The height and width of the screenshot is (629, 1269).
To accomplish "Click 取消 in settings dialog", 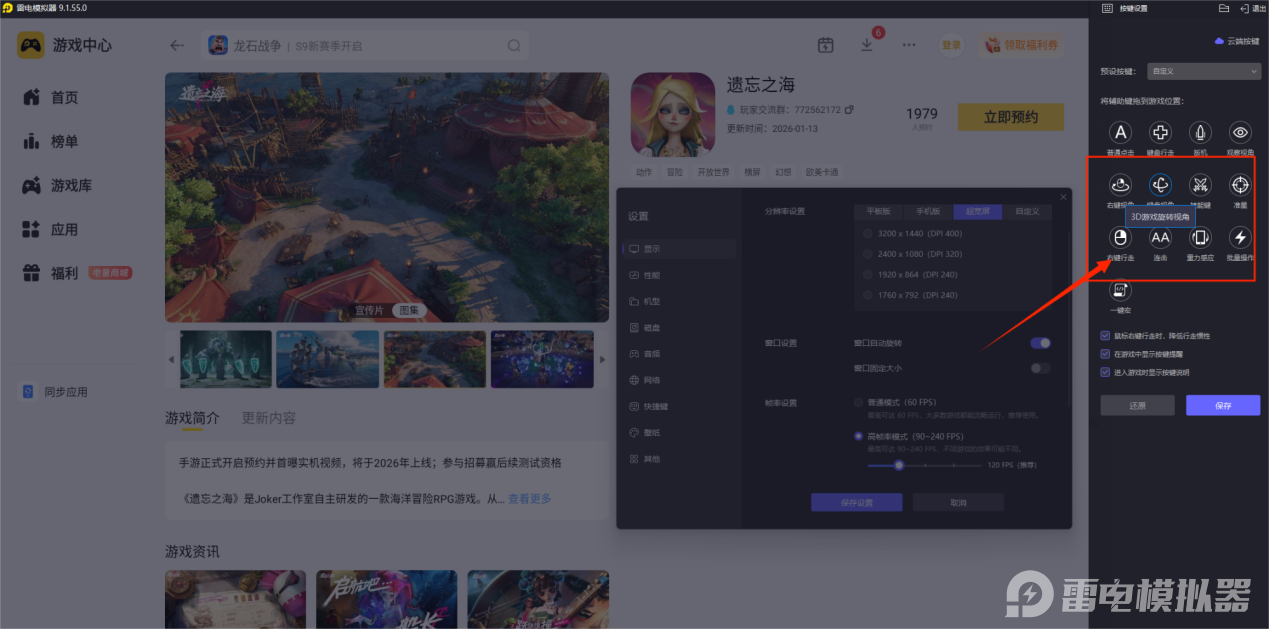I will click(x=958, y=502).
